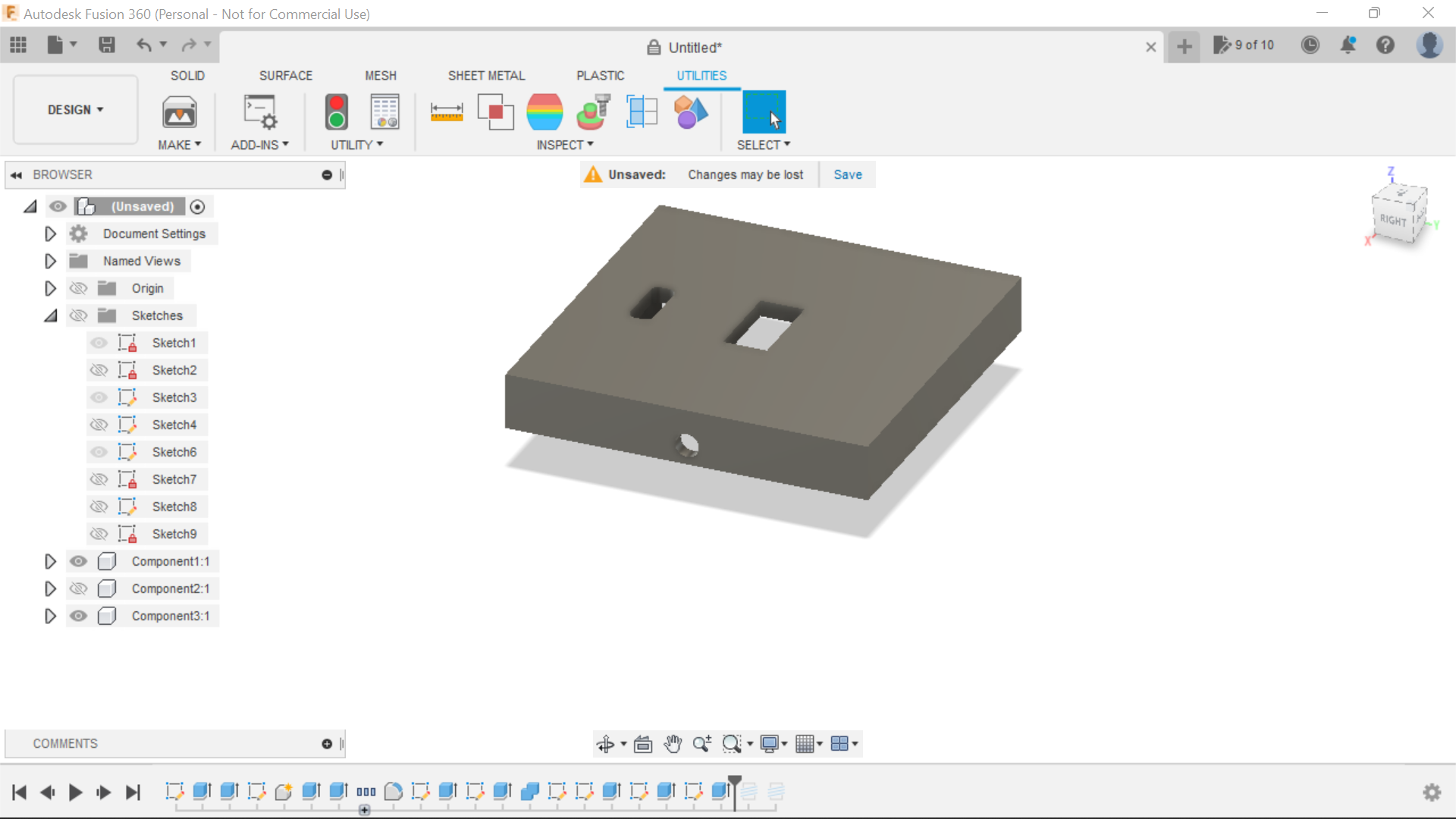Select the Pan tool
This screenshot has height=819, width=1456.
click(674, 745)
